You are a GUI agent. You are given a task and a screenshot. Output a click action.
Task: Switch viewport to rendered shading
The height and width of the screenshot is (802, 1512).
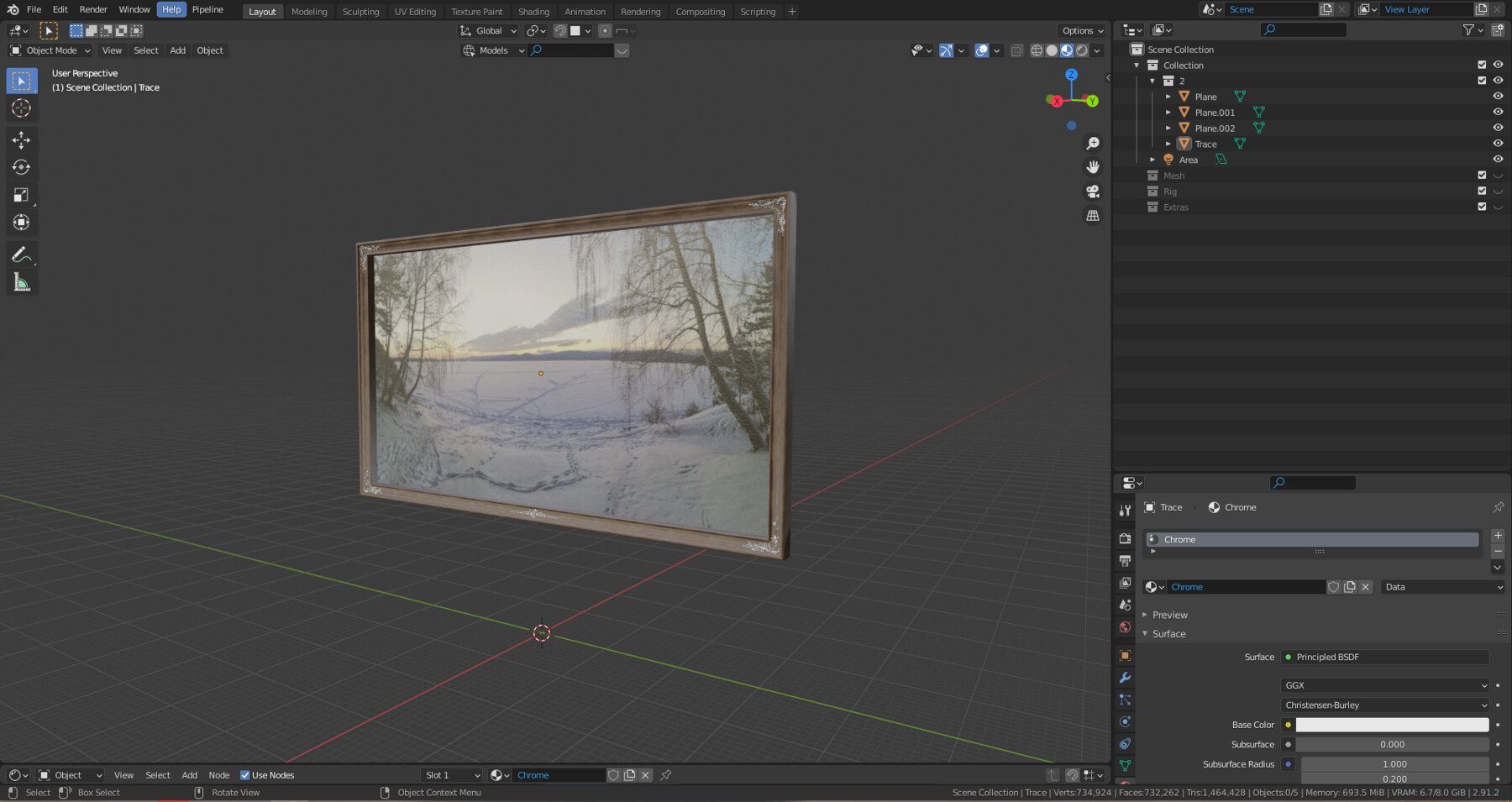(x=1082, y=50)
